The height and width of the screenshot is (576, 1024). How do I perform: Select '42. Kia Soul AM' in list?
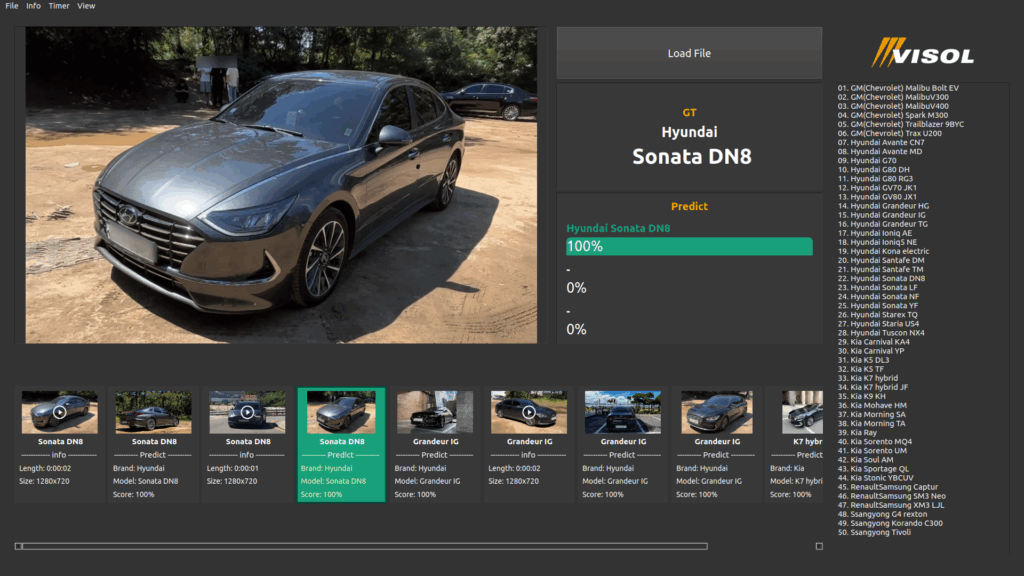coord(865,460)
